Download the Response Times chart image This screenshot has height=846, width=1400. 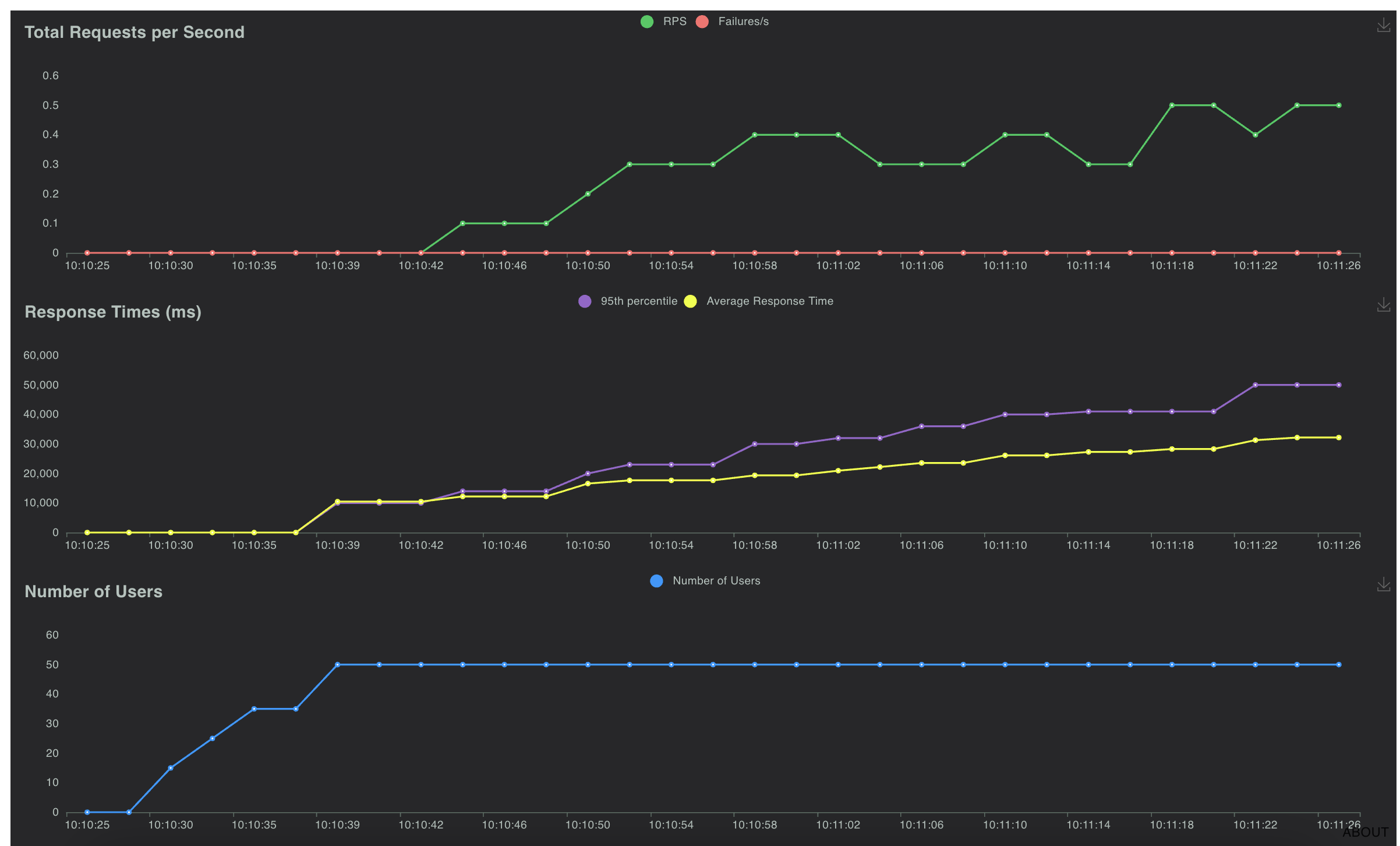click(1383, 305)
